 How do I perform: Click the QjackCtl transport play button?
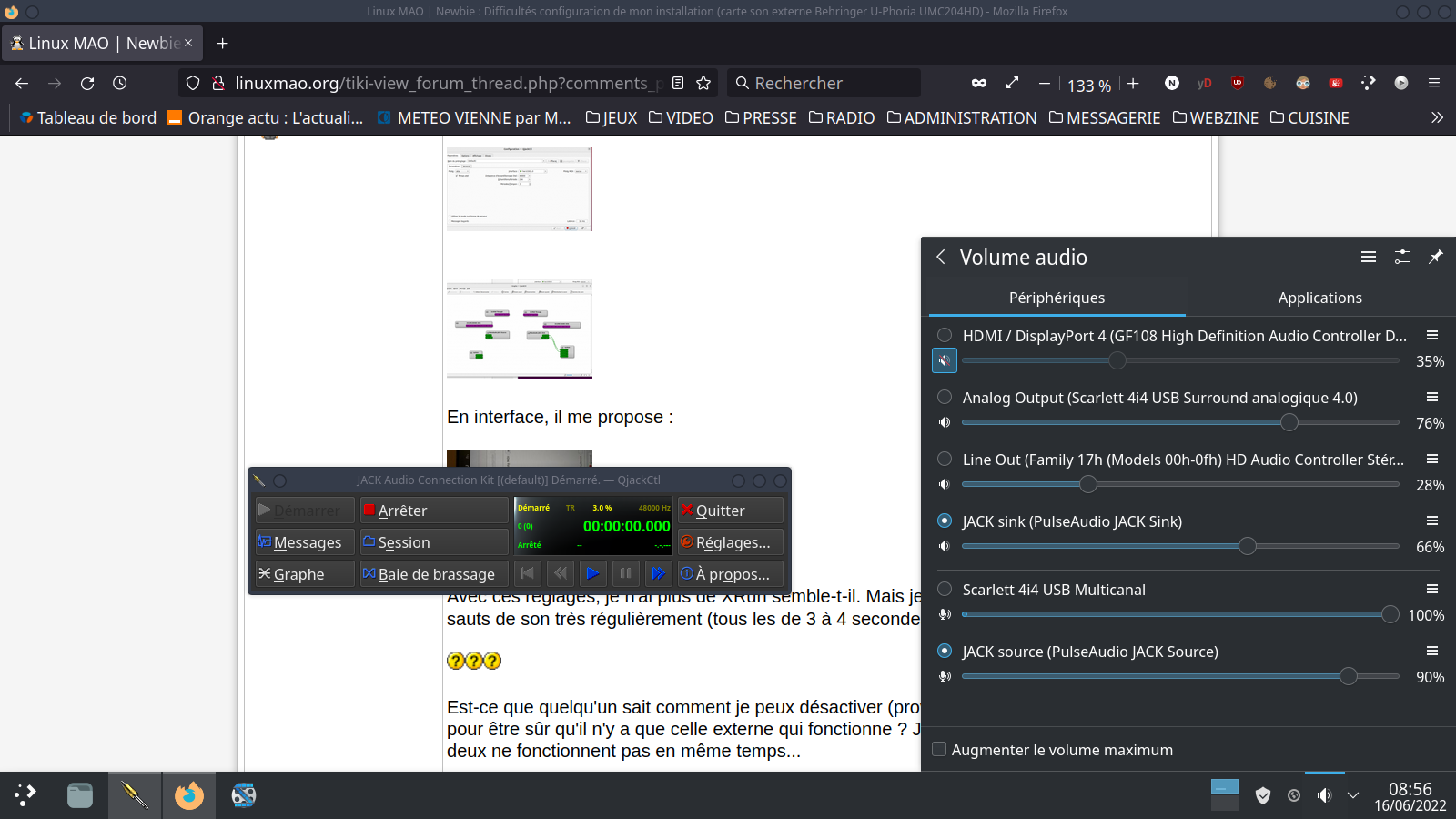[x=592, y=573]
